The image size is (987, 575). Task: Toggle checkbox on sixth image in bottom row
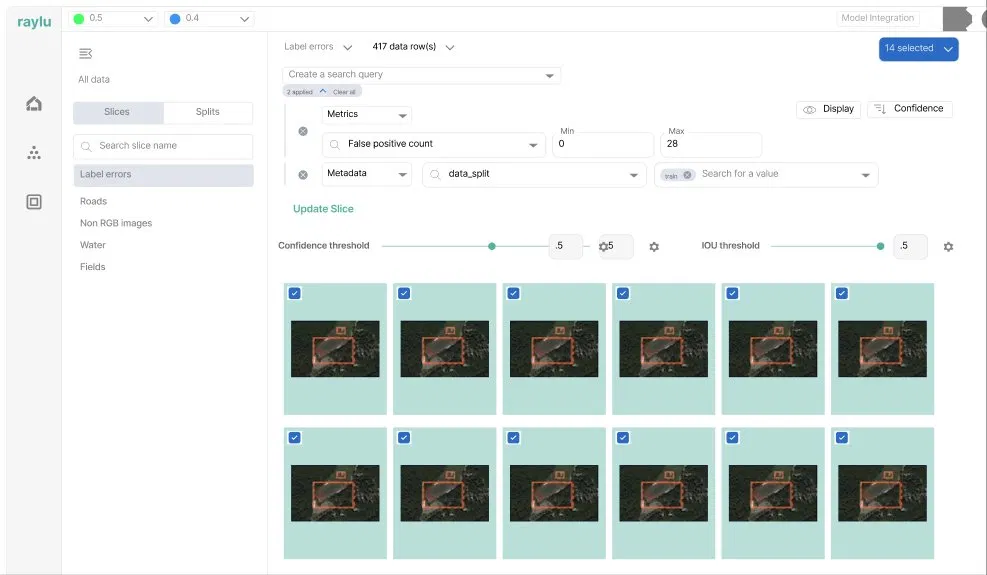842,438
